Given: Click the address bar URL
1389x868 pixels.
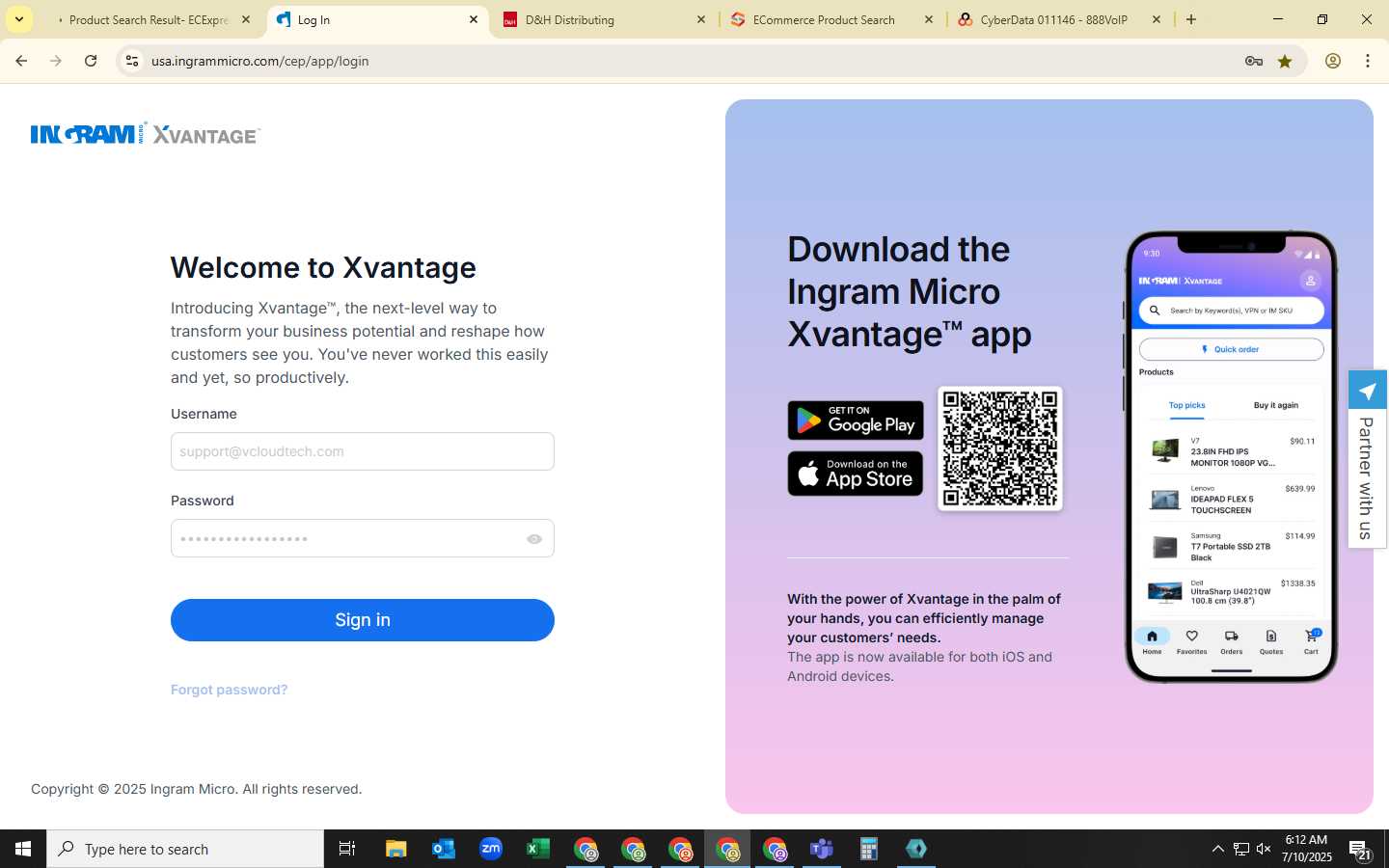Looking at the screenshot, I should (259, 61).
